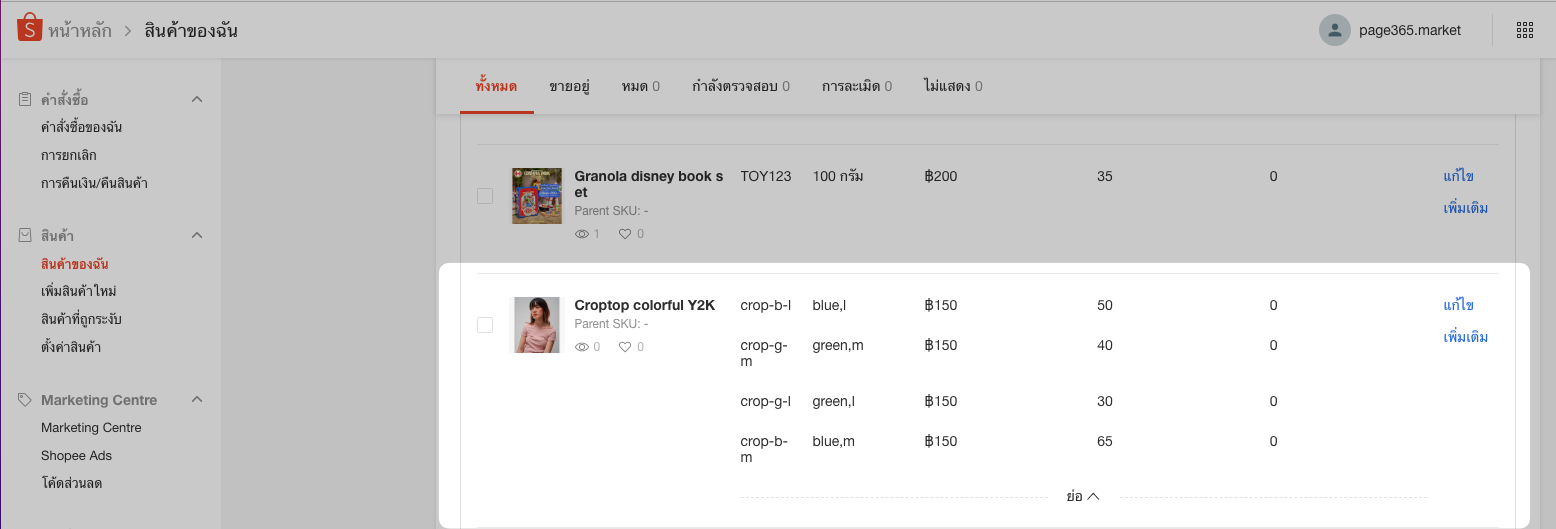Collapse the สินค้า sidebar section

coord(197,236)
